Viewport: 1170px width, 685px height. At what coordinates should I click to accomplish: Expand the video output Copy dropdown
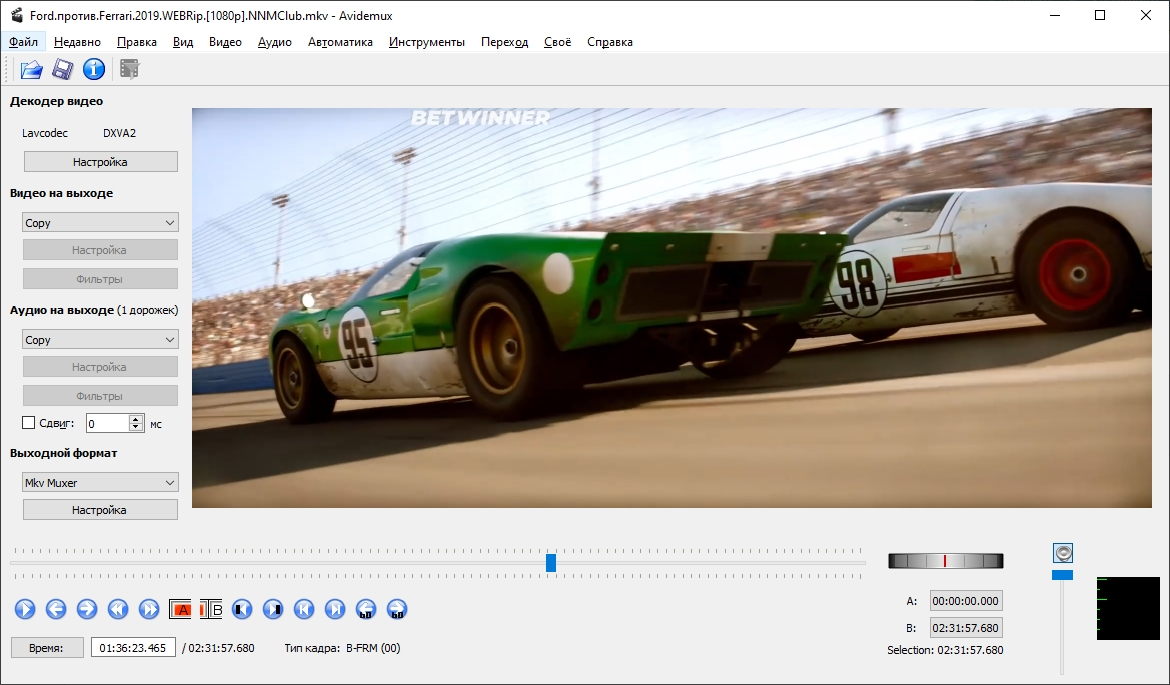pos(100,223)
